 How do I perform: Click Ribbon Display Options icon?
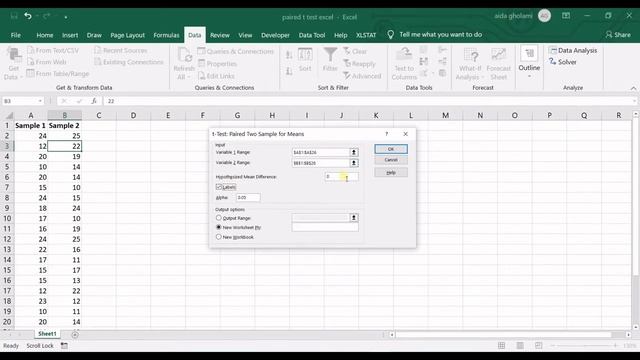(566, 16)
